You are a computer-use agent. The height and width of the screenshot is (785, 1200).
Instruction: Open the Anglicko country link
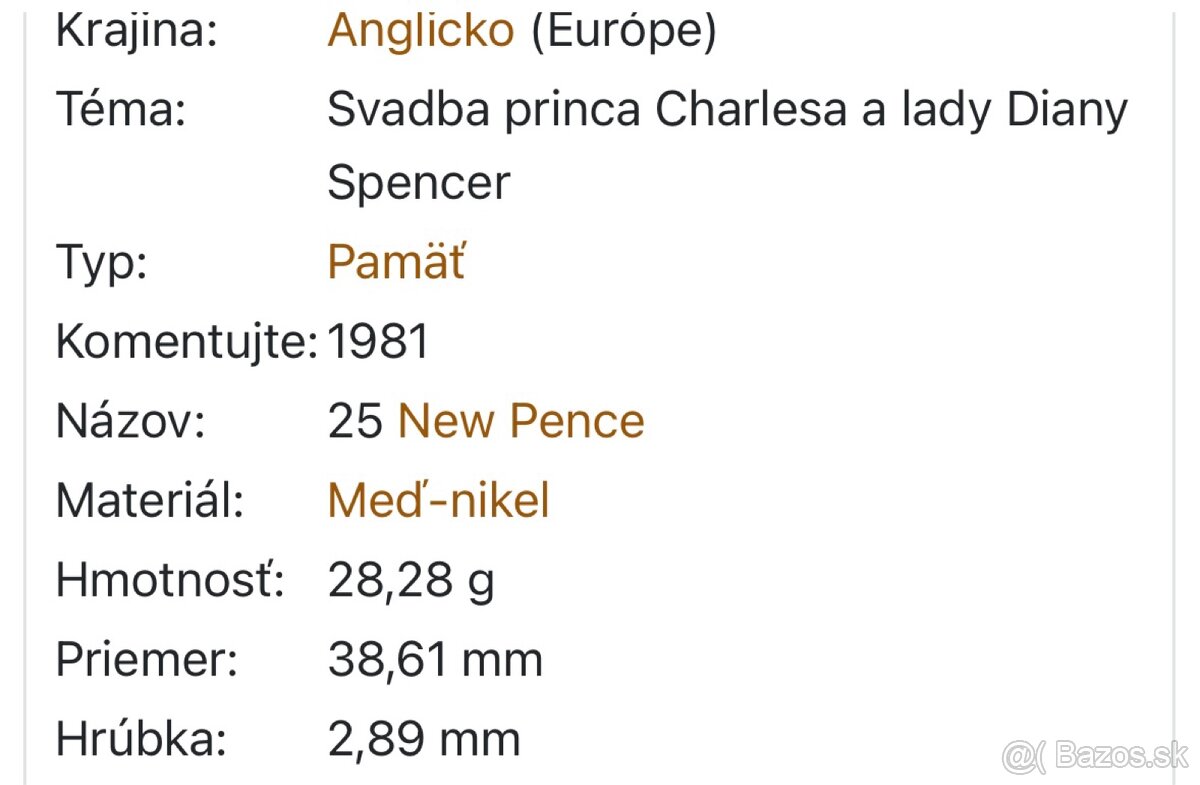pos(420,31)
